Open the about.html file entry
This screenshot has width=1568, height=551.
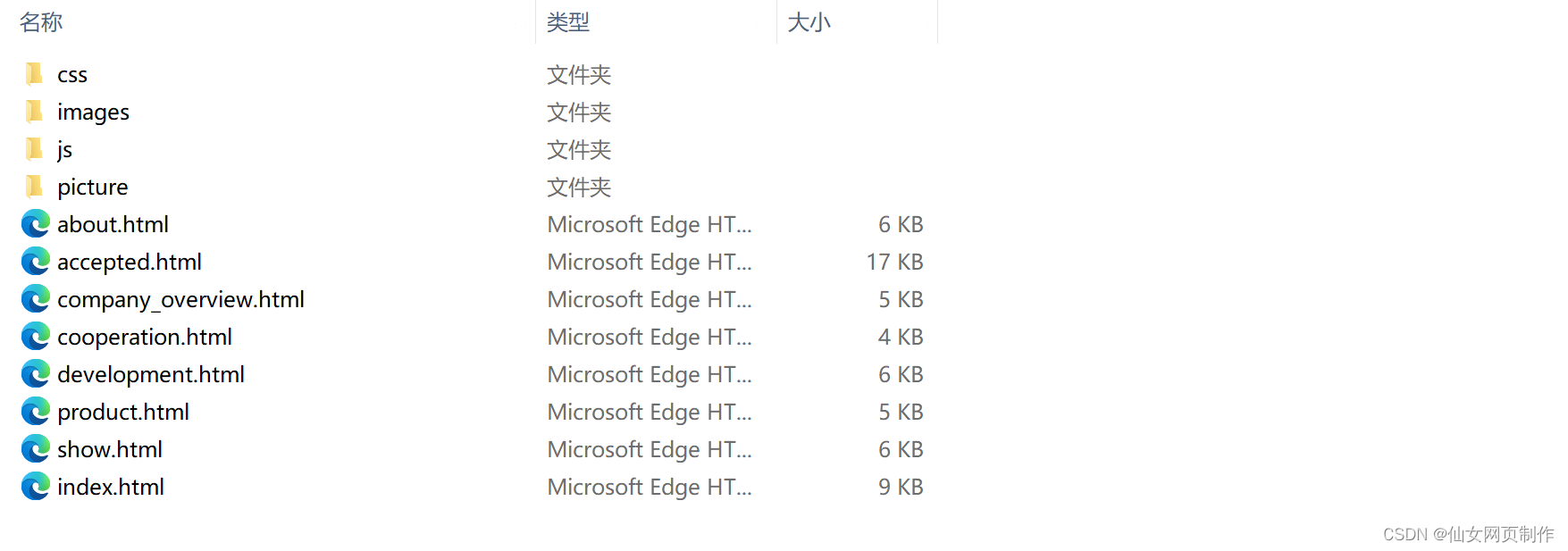[113, 224]
